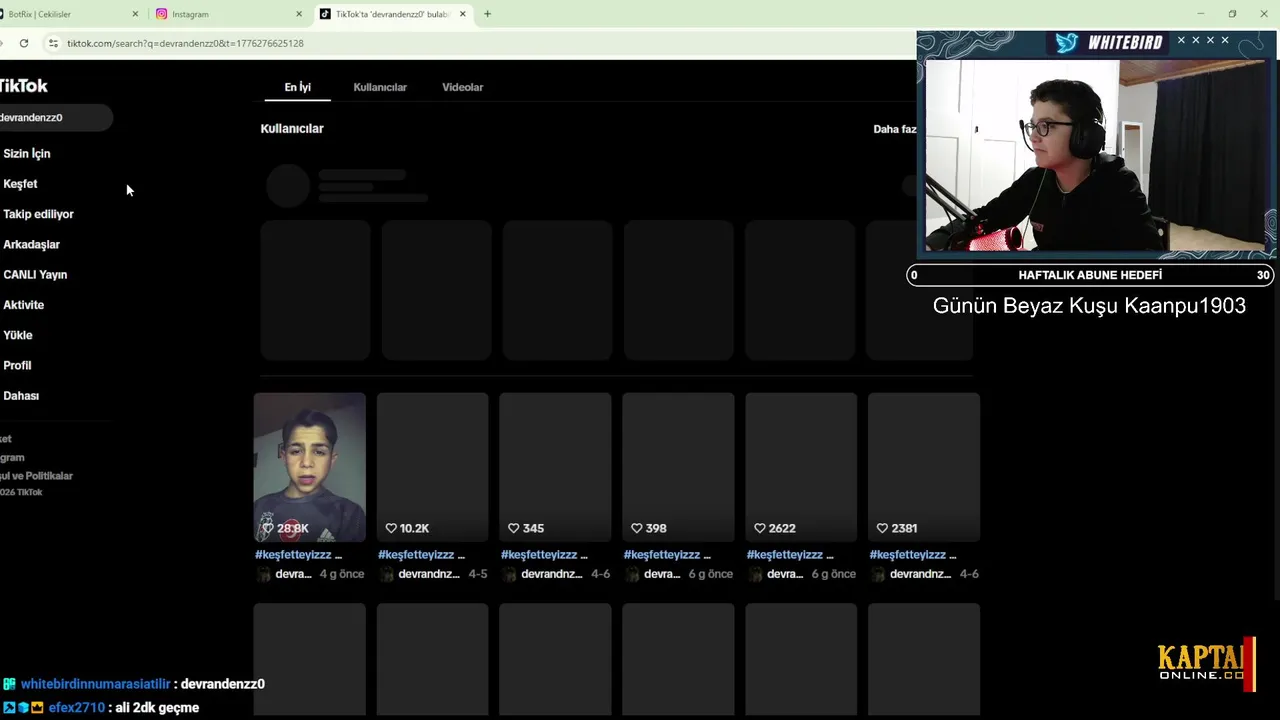Open the video thumbnail with 10.2K likes
The height and width of the screenshot is (720, 1280).
click(x=433, y=467)
